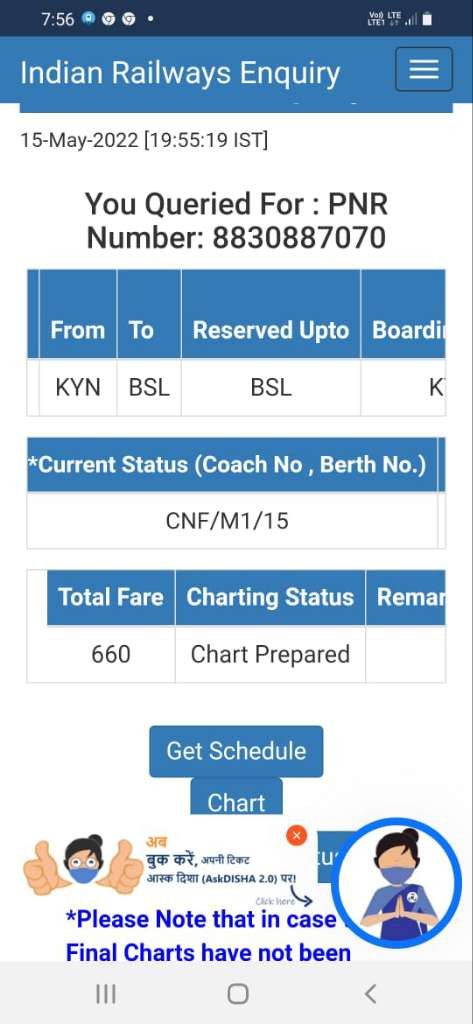Image resolution: width=473 pixels, height=1024 pixels.
Task: Select the Reserved Upto column header
Action: 270,330
